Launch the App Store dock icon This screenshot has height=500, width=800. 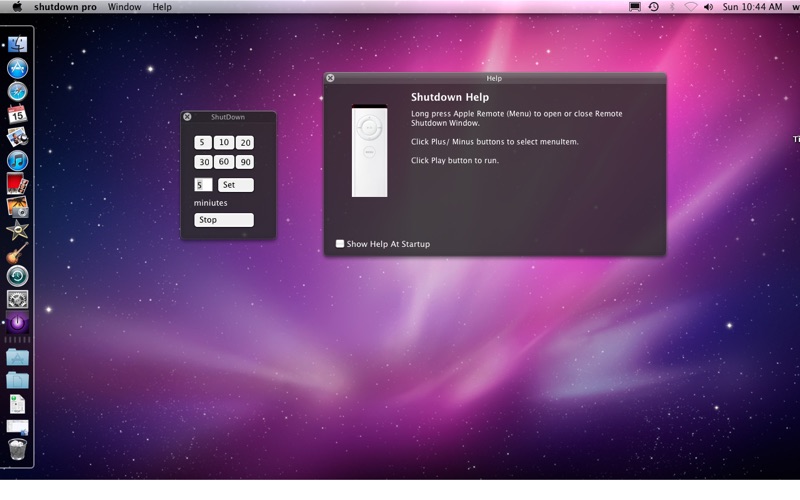click(x=17, y=68)
